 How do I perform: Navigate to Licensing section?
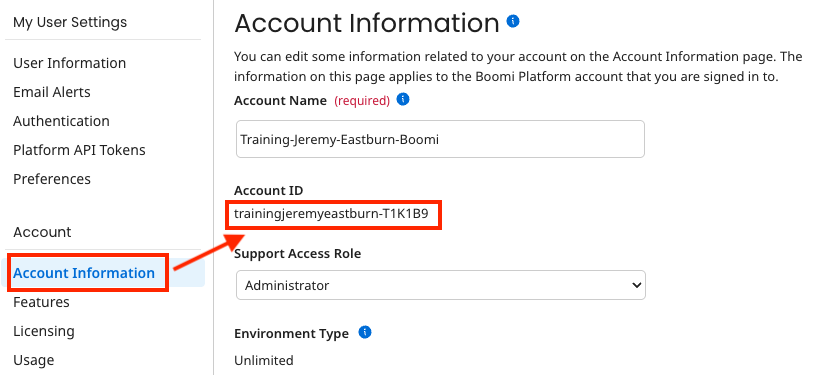[x=44, y=331]
